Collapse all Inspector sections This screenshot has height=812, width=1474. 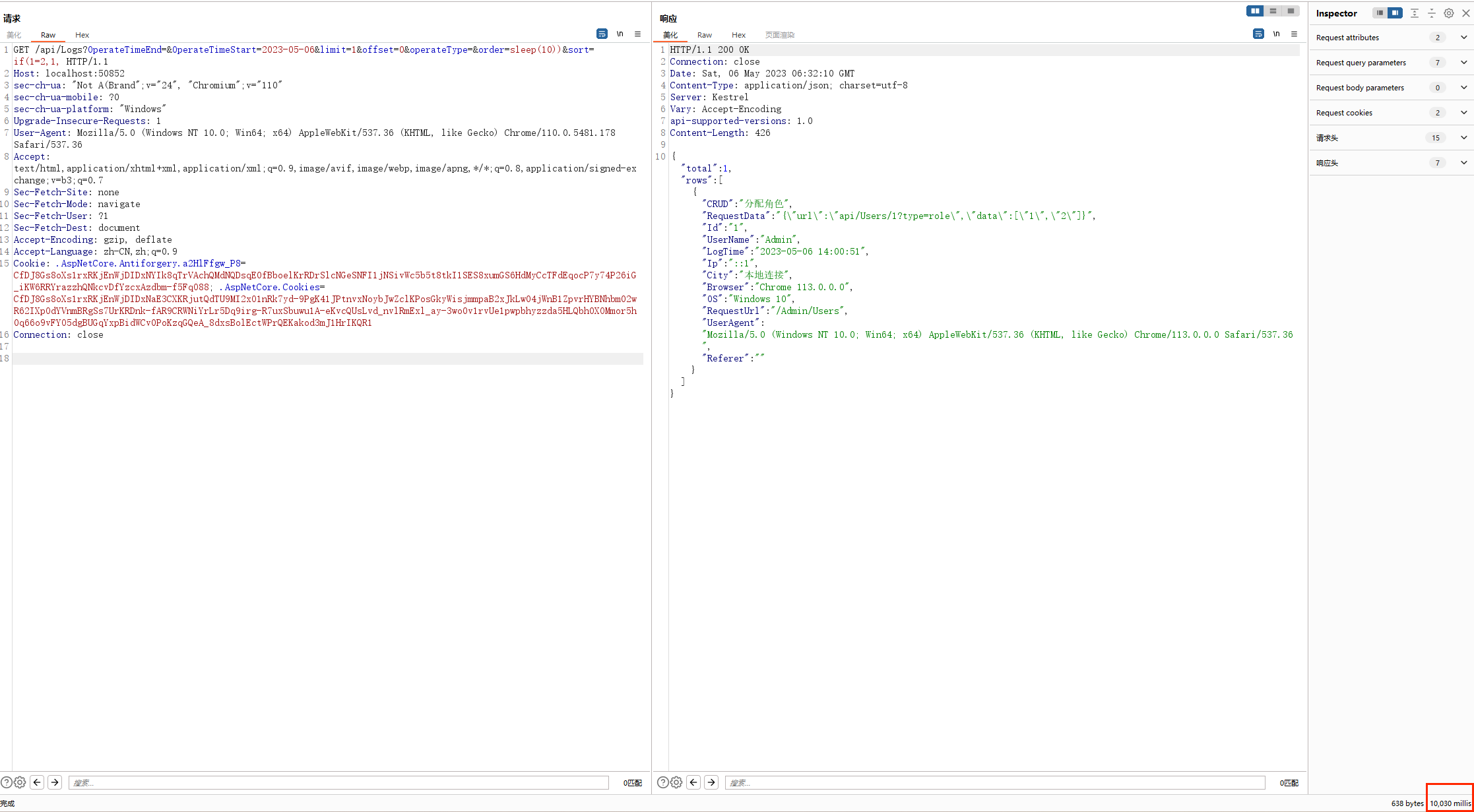(x=1432, y=13)
